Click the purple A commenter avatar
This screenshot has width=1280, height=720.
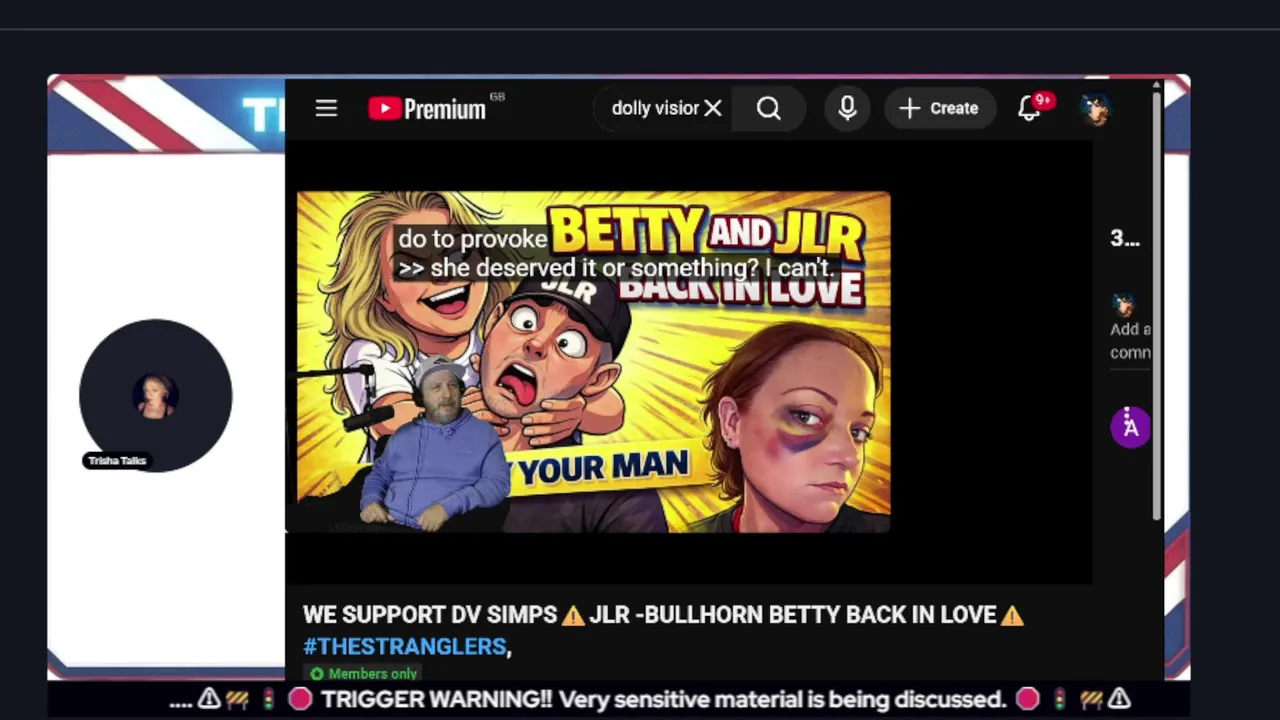(x=1131, y=427)
